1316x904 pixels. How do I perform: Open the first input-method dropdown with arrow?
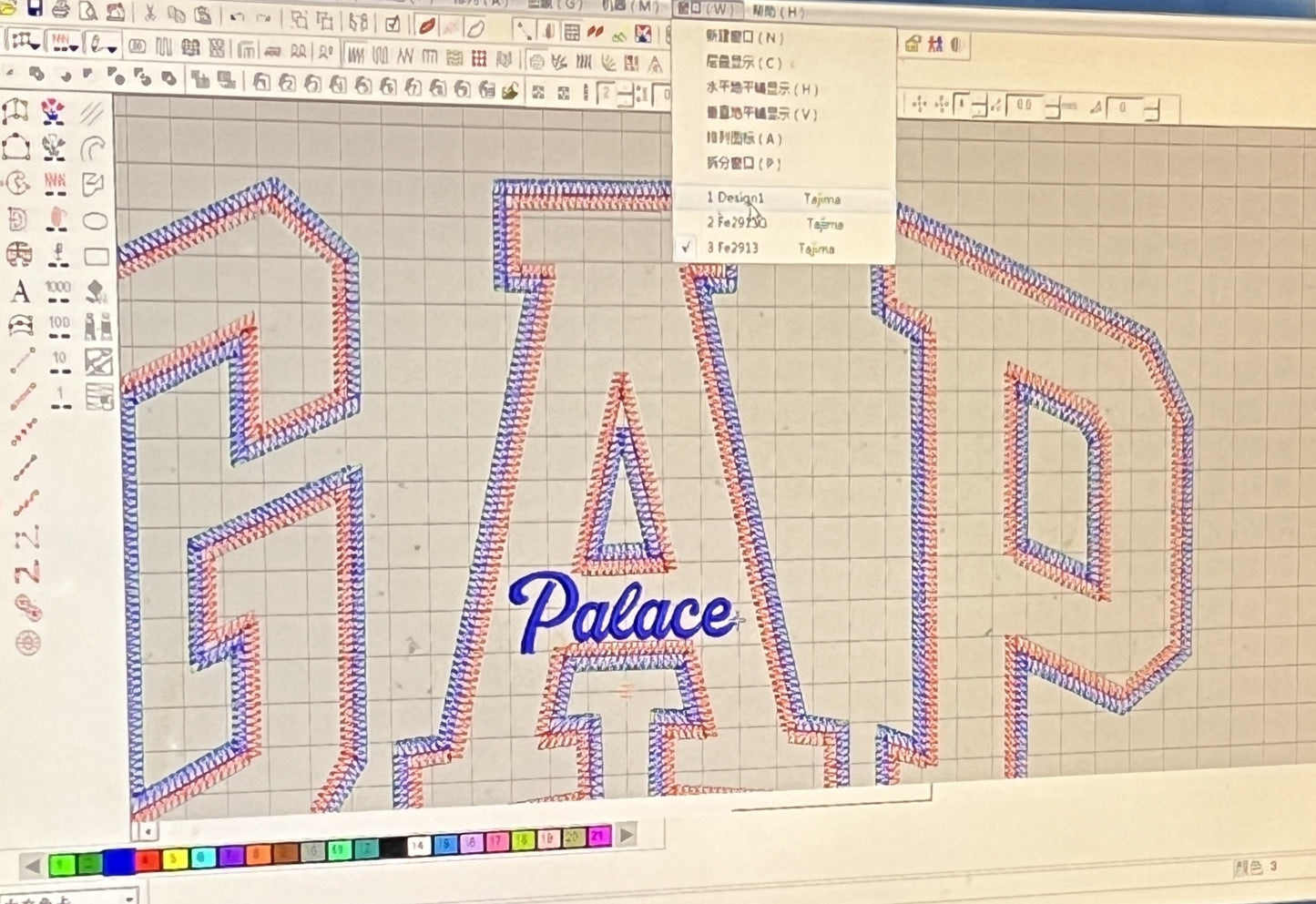[26, 42]
